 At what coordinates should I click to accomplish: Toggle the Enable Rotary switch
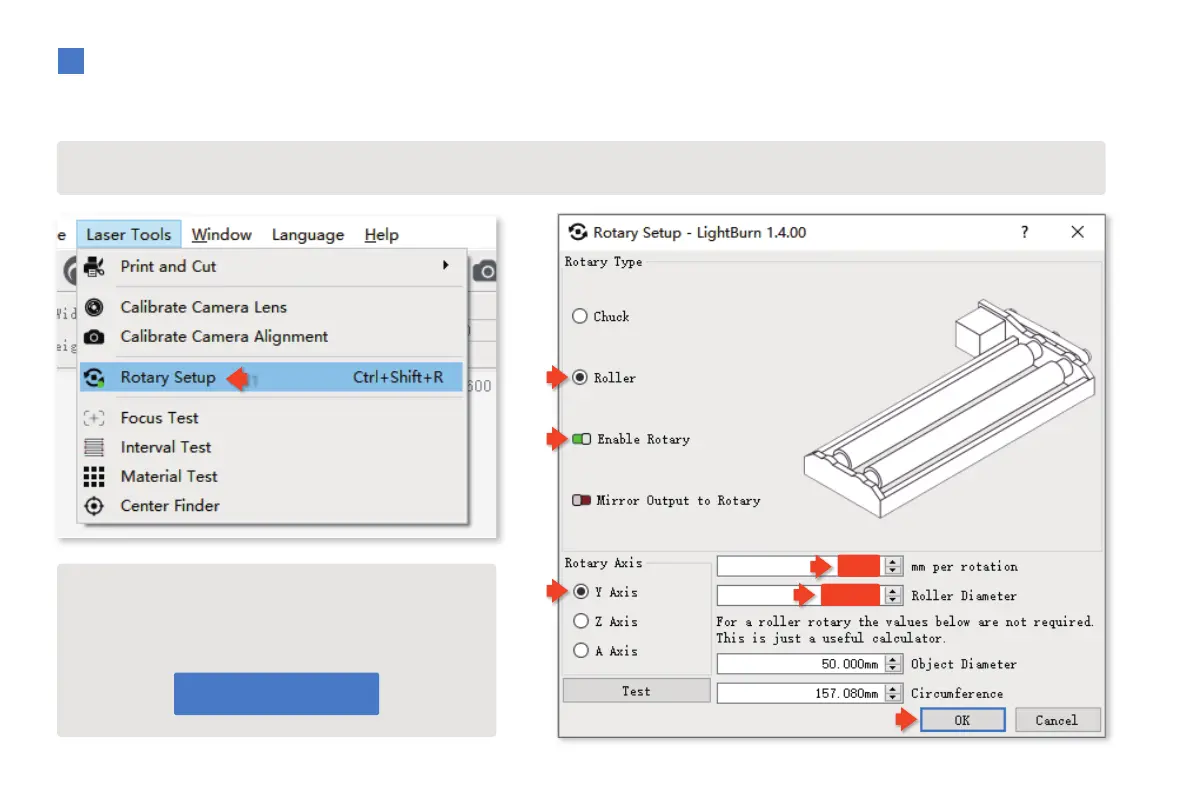pyautogui.click(x=582, y=439)
